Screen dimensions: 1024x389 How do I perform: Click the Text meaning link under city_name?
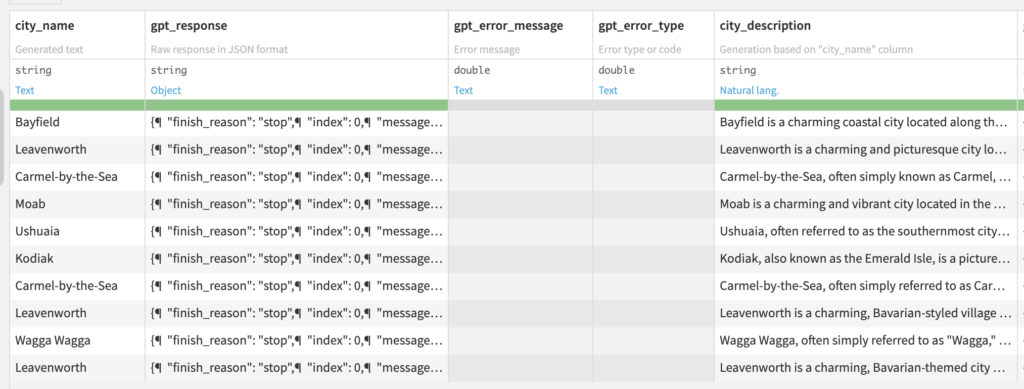(x=25, y=90)
